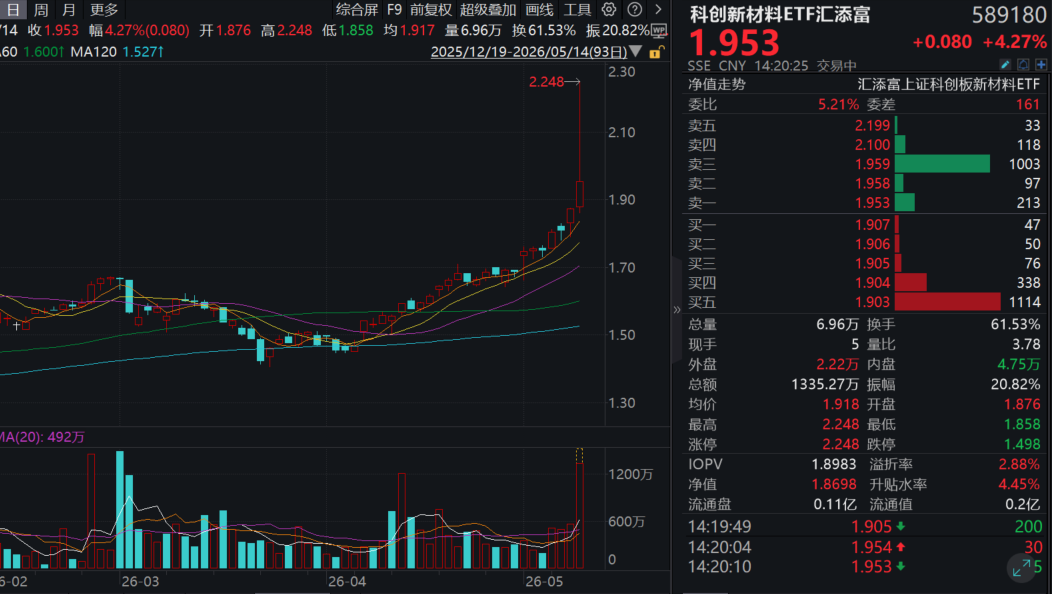Open the chart settings gear icon
The height and width of the screenshot is (594, 1052).
[609, 9]
